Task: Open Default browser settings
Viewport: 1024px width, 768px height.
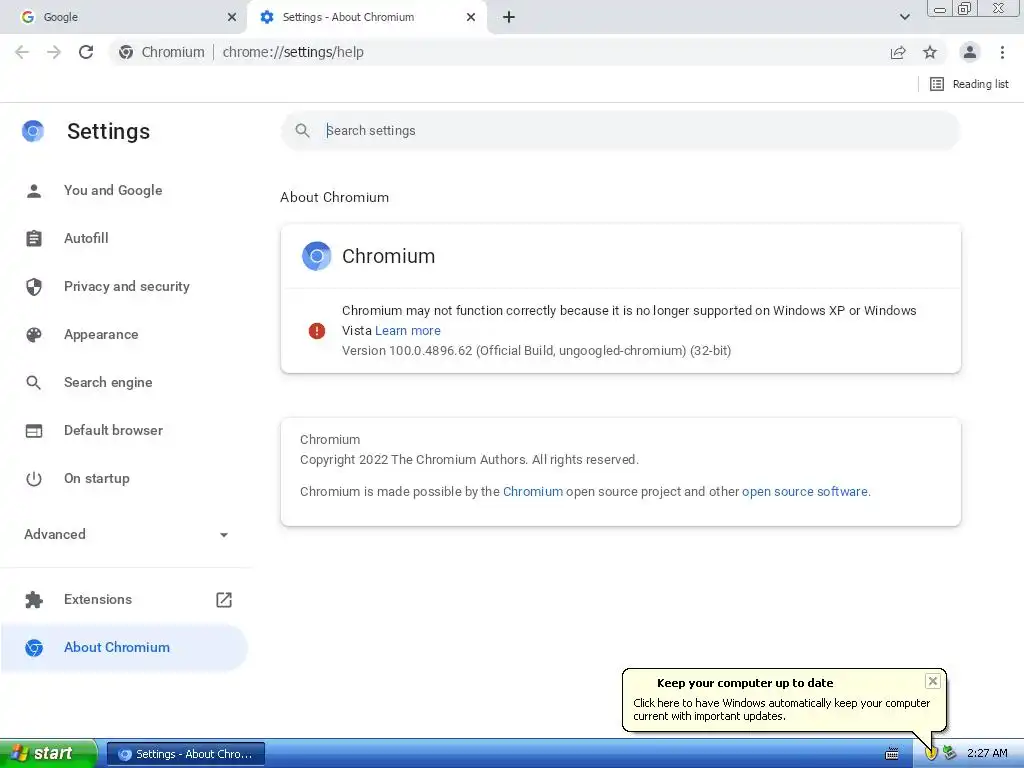Action: click(x=124, y=430)
